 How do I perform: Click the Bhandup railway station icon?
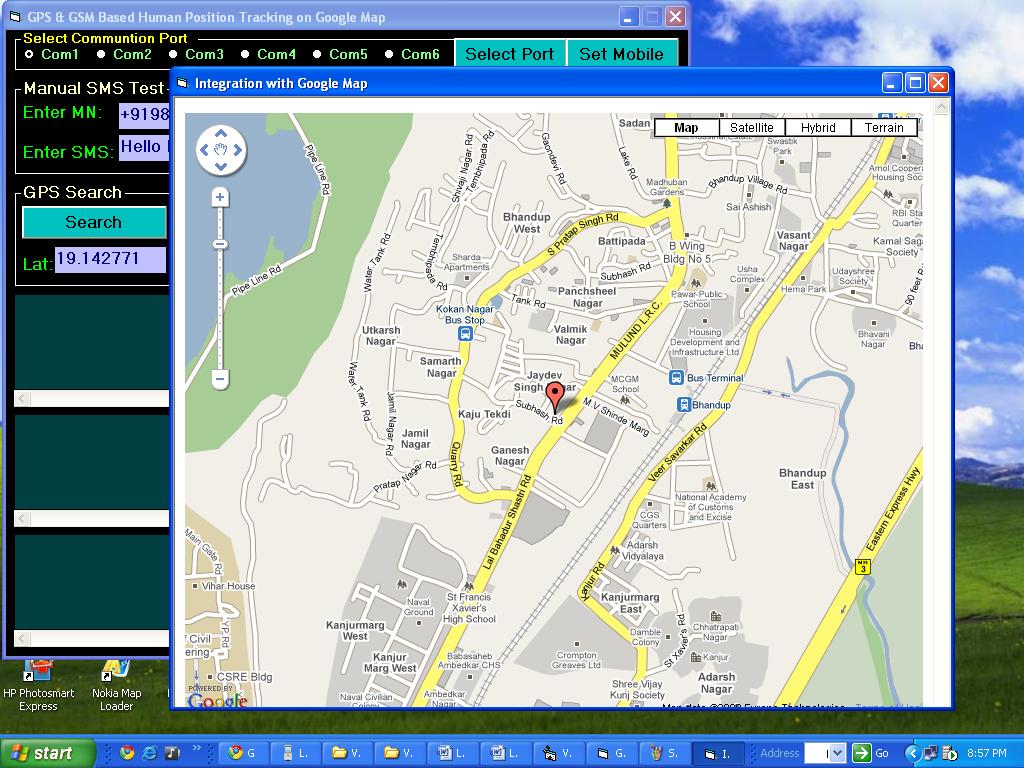(x=684, y=404)
